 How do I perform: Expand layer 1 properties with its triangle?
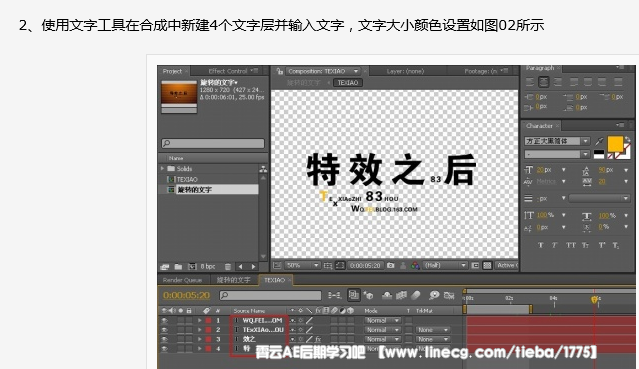tap(199, 320)
